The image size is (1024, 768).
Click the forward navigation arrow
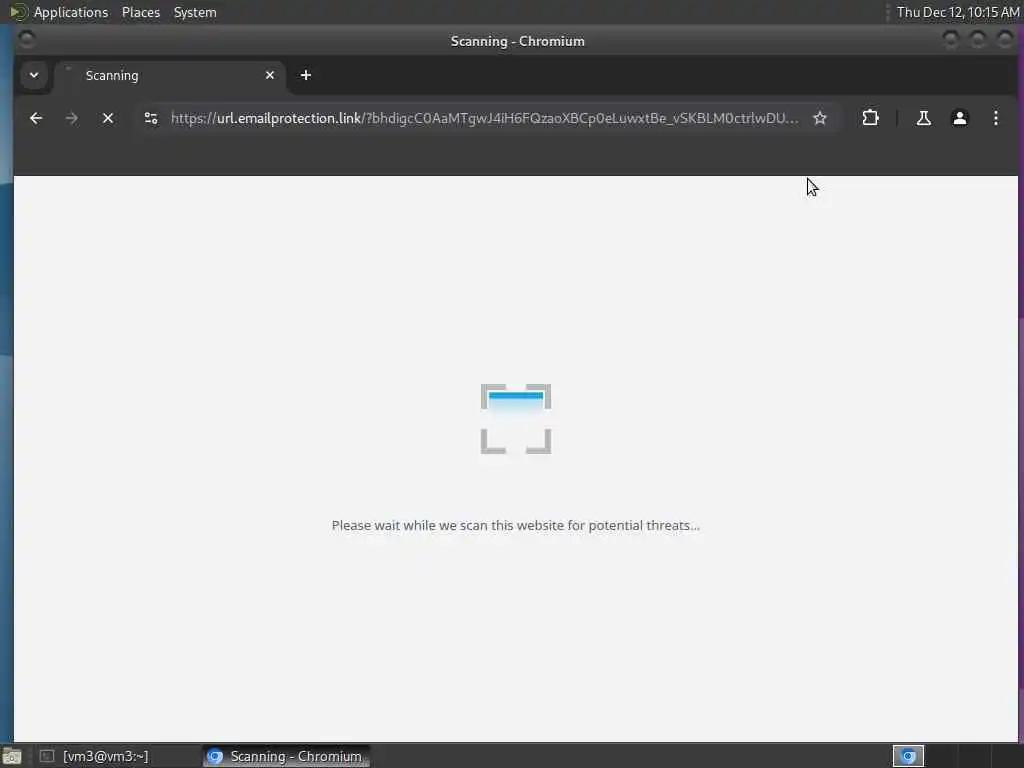(x=72, y=118)
